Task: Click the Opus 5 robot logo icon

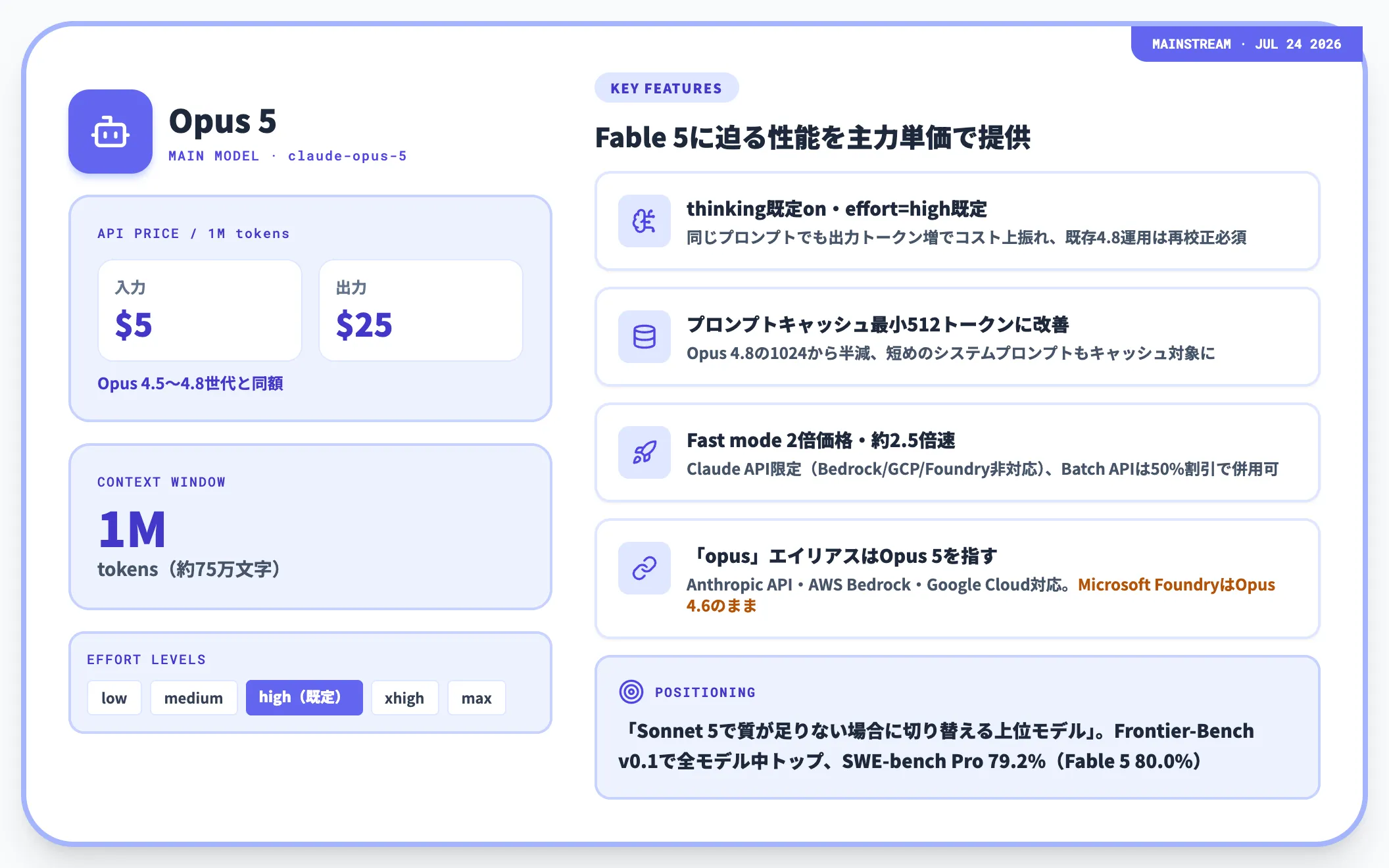Action: click(110, 132)
